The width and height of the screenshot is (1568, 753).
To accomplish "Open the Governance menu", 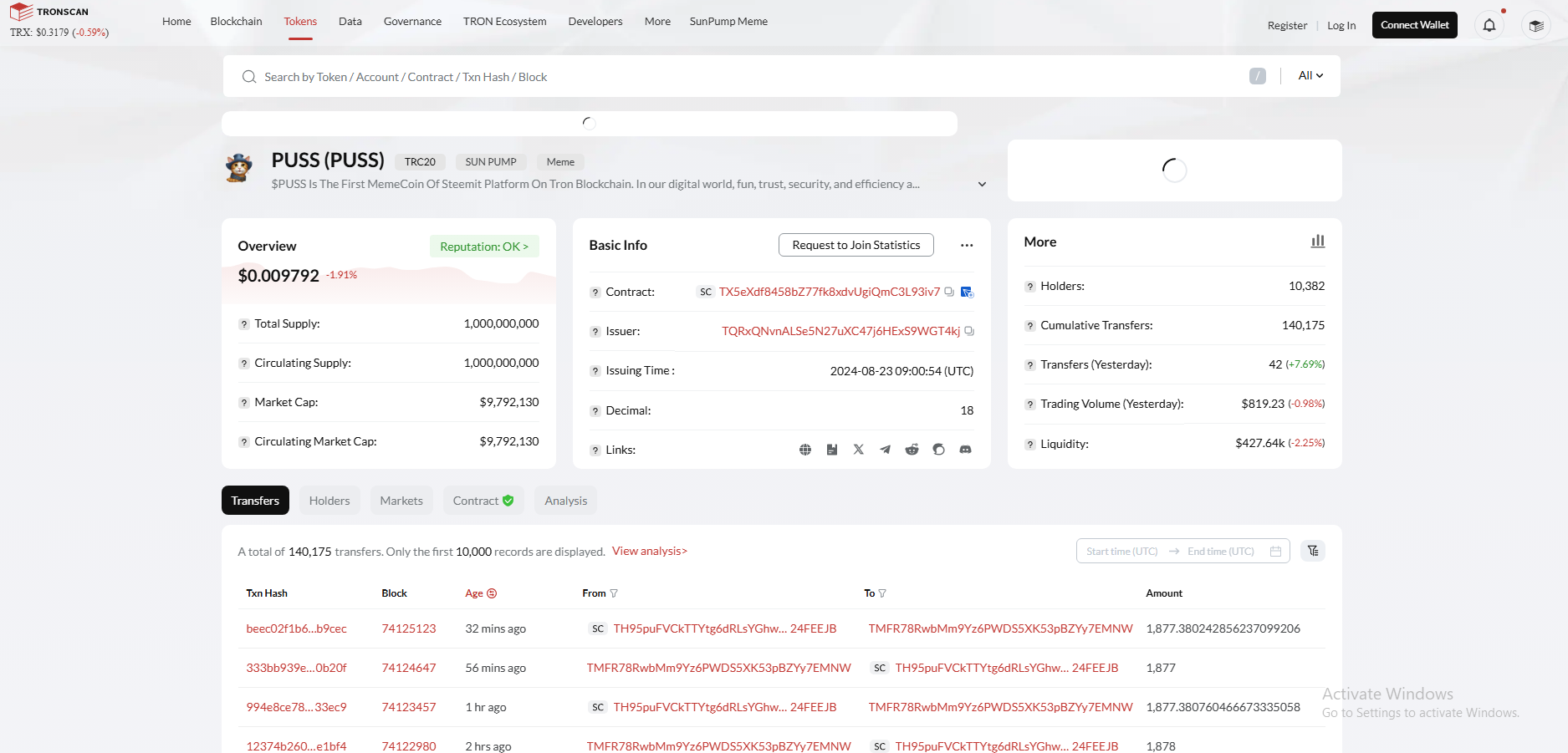I will click(x=412, y=22).
